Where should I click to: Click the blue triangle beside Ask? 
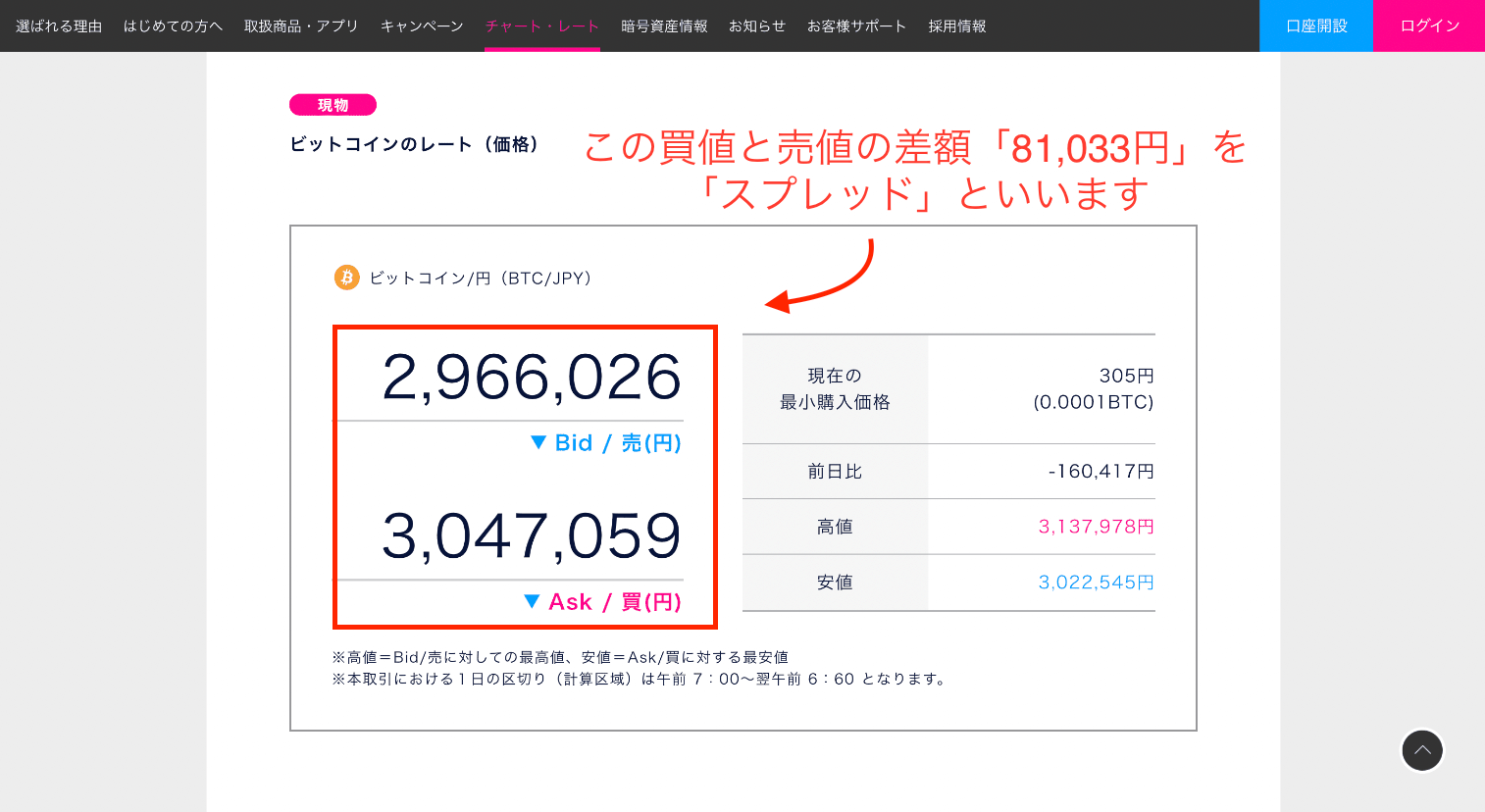(532, 601)
